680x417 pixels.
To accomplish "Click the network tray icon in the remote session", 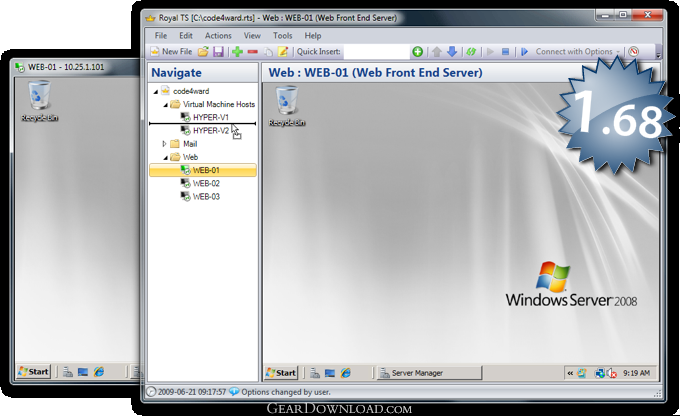I will point(600,373).
